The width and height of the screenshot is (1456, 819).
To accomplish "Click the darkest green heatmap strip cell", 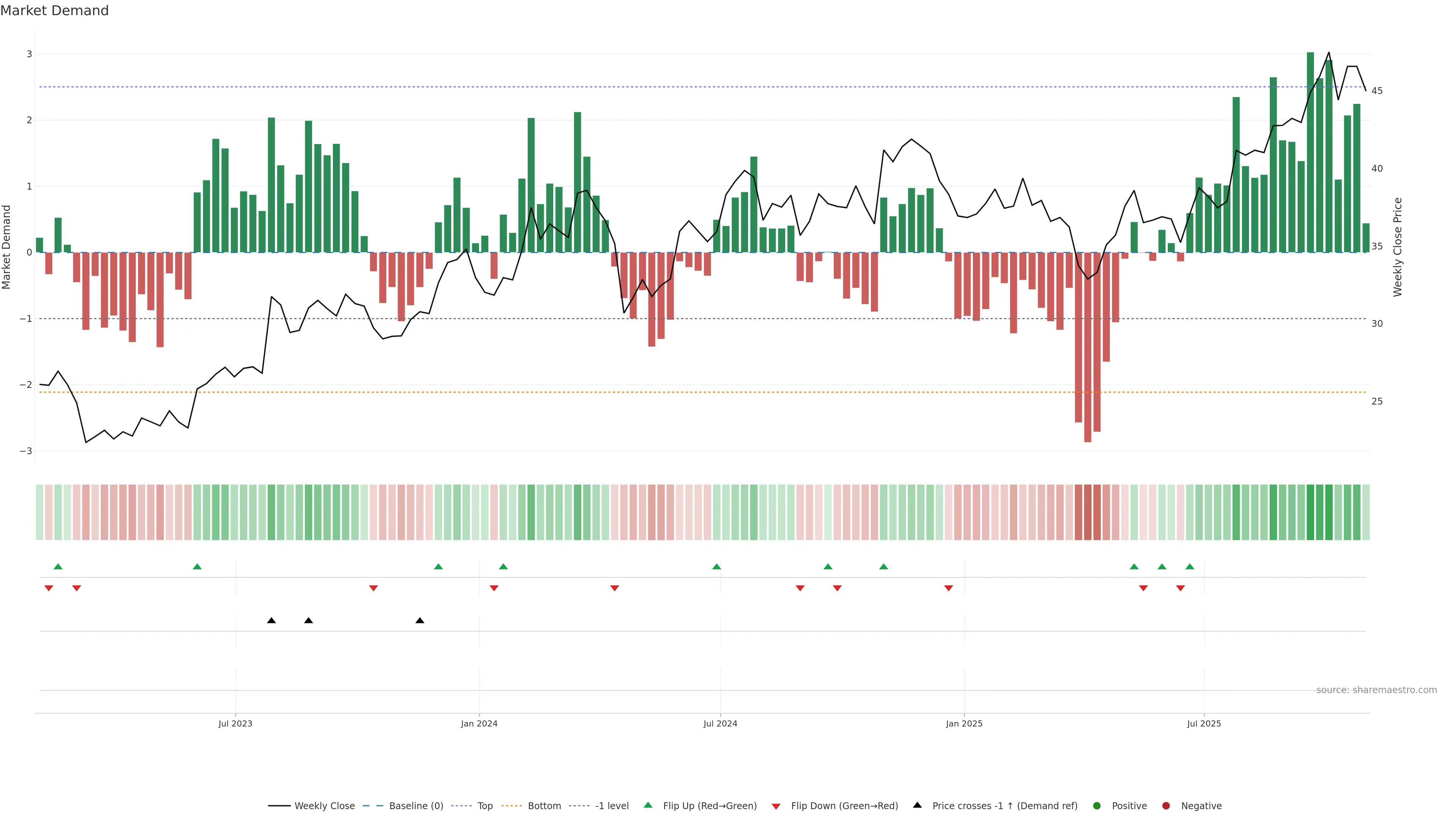I will click(1310, 512).
